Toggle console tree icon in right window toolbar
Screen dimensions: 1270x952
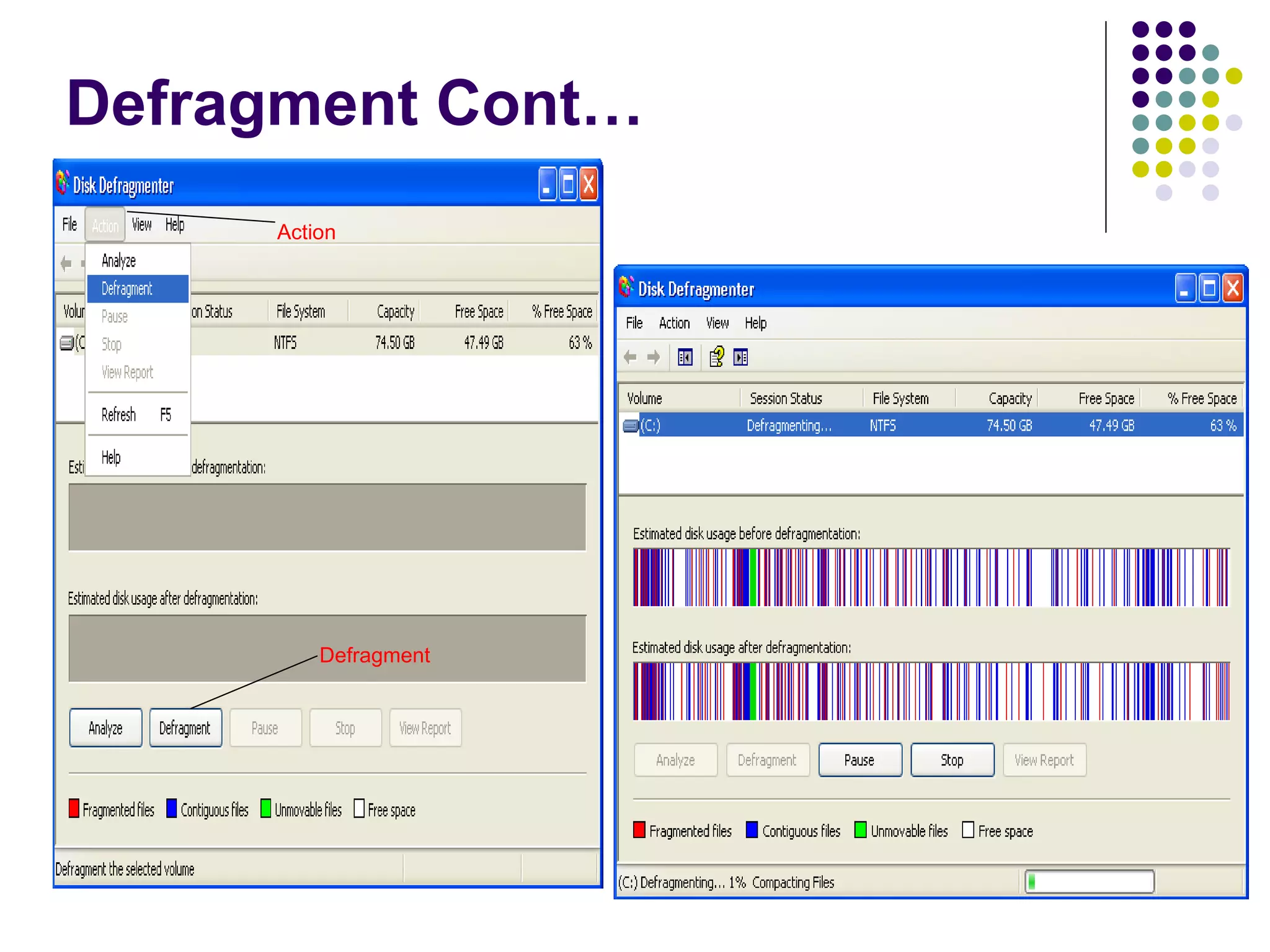pos(685,357)
